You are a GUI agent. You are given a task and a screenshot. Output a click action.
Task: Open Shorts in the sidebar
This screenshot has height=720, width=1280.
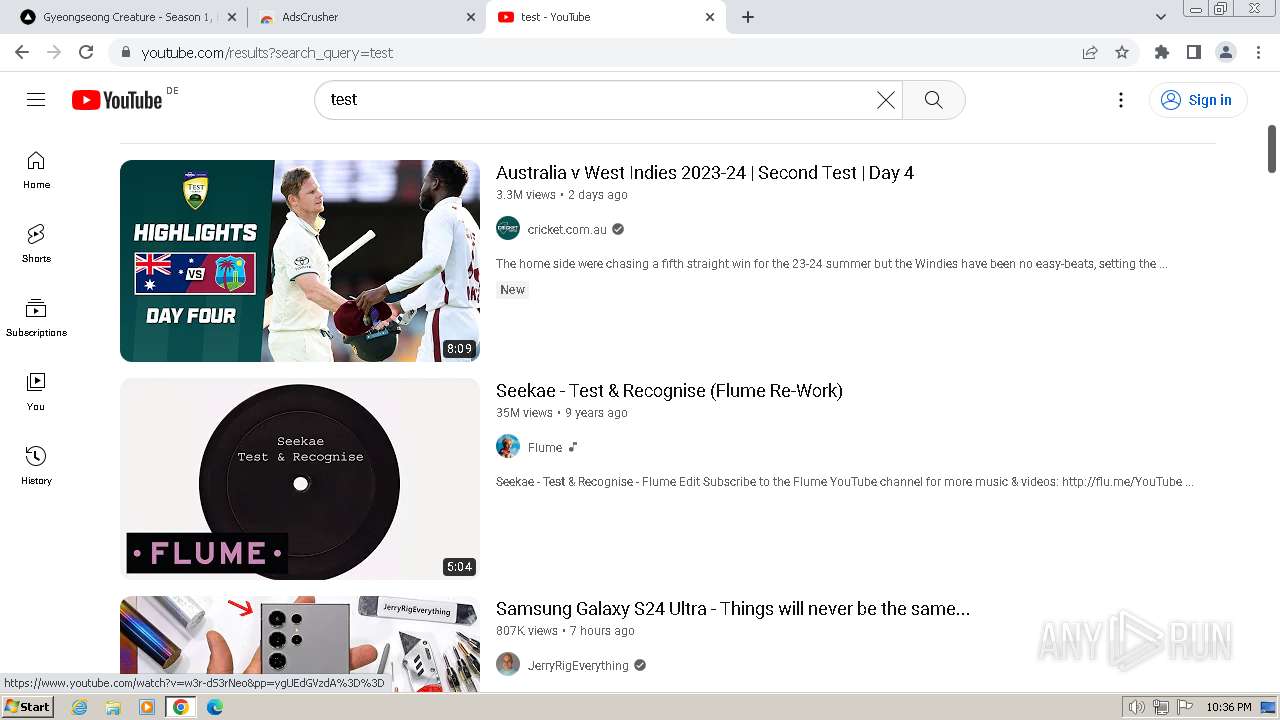[x=36, y=244]
